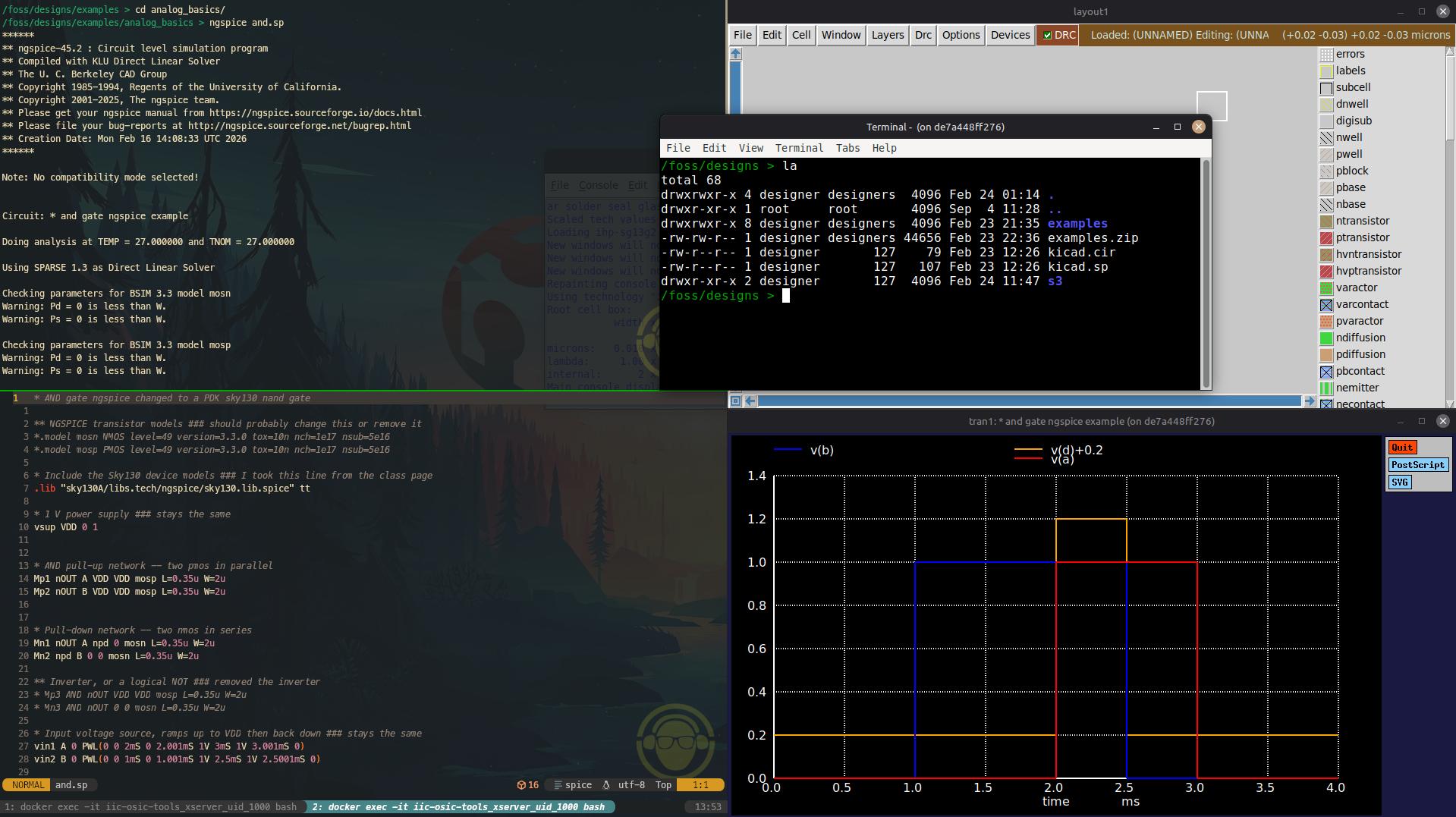1456x817 pixels.
Task: Open the Tabs menu in the Terminal window
Action: [x=847, y=148]
